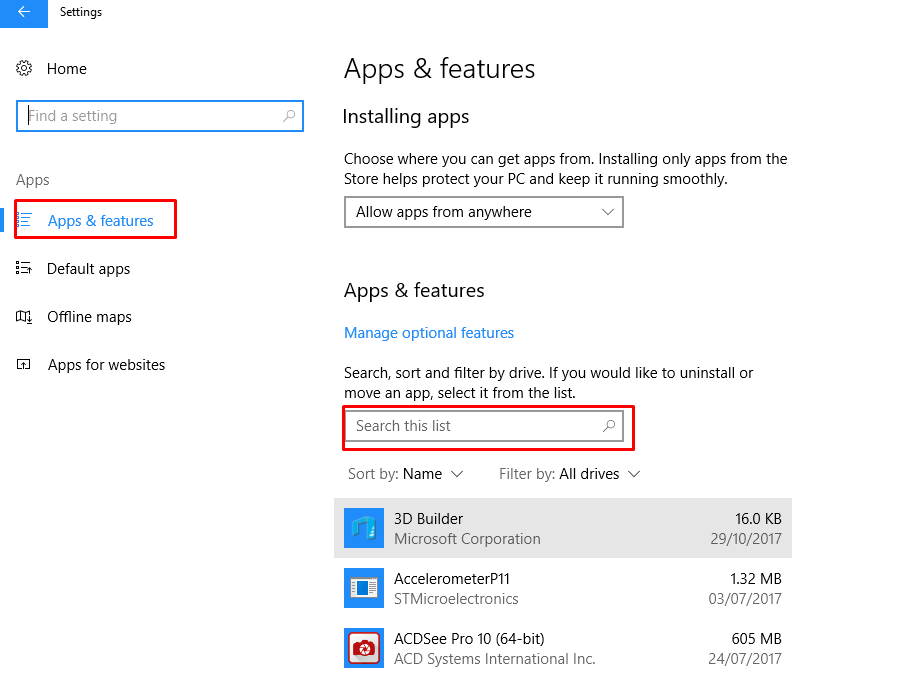Image resolution: width=914 pixels, height=683 pixels.
Task: Click the Offline maps icon
Action: 23,316
